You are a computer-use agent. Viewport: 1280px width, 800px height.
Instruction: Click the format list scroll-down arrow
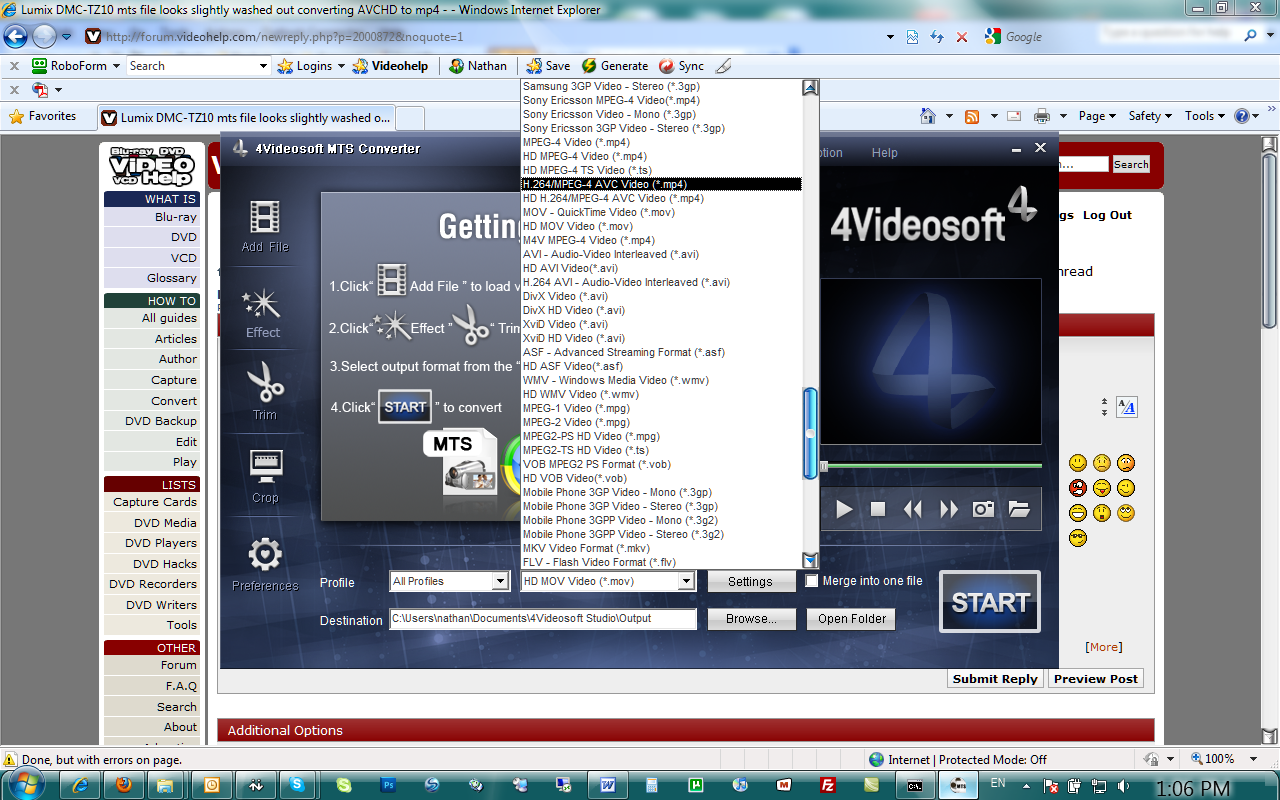811,561
